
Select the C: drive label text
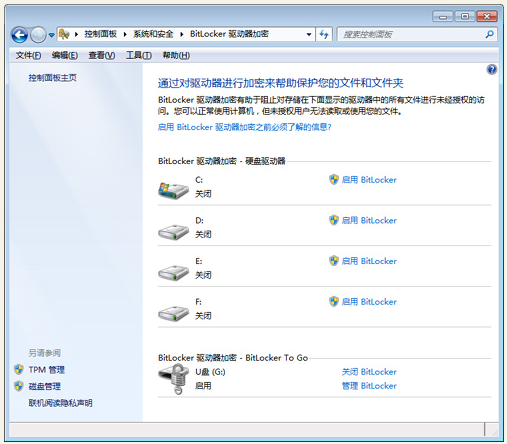click(199, 180)
